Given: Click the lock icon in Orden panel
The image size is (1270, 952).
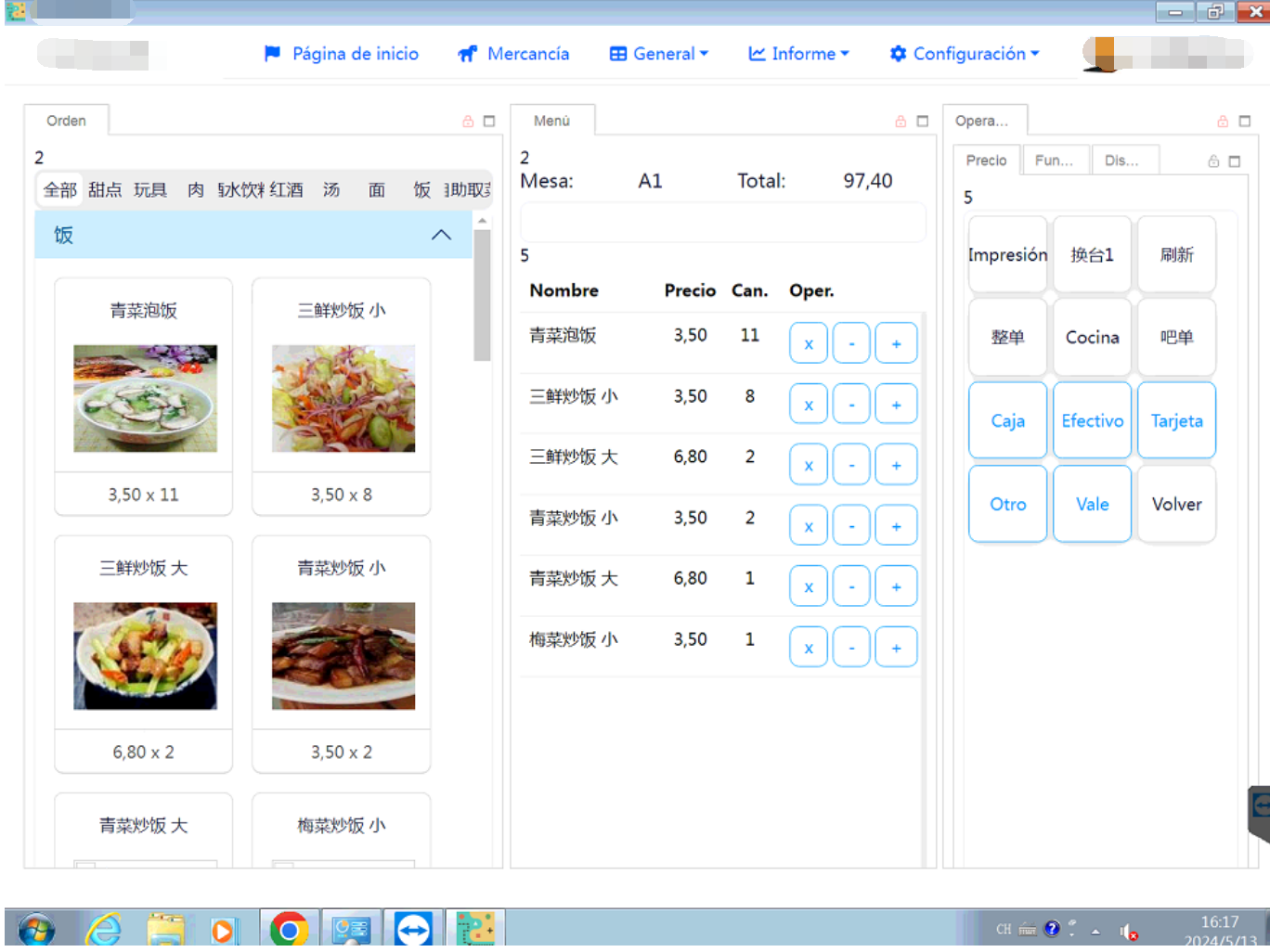Looking at the screenshot, I should tap(468, 122).
